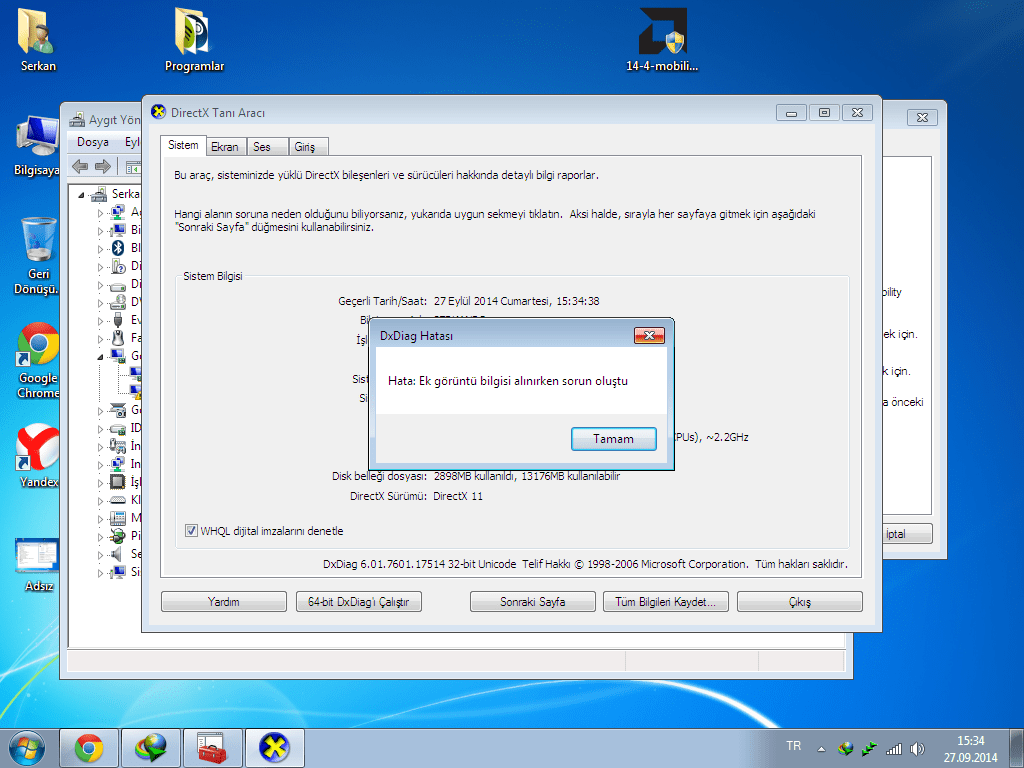Viewport: 1024px width, 768px height.
Task: Select Bluetooth icon in device tree
Action: click(118, 248)
